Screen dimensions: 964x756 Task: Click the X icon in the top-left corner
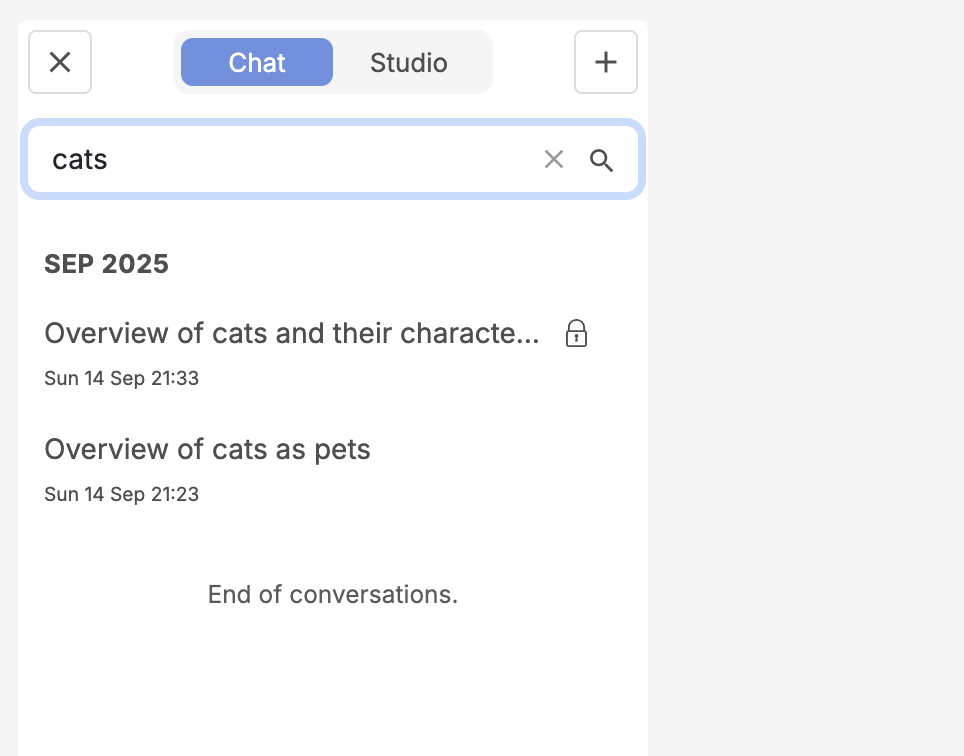point(59,62)
